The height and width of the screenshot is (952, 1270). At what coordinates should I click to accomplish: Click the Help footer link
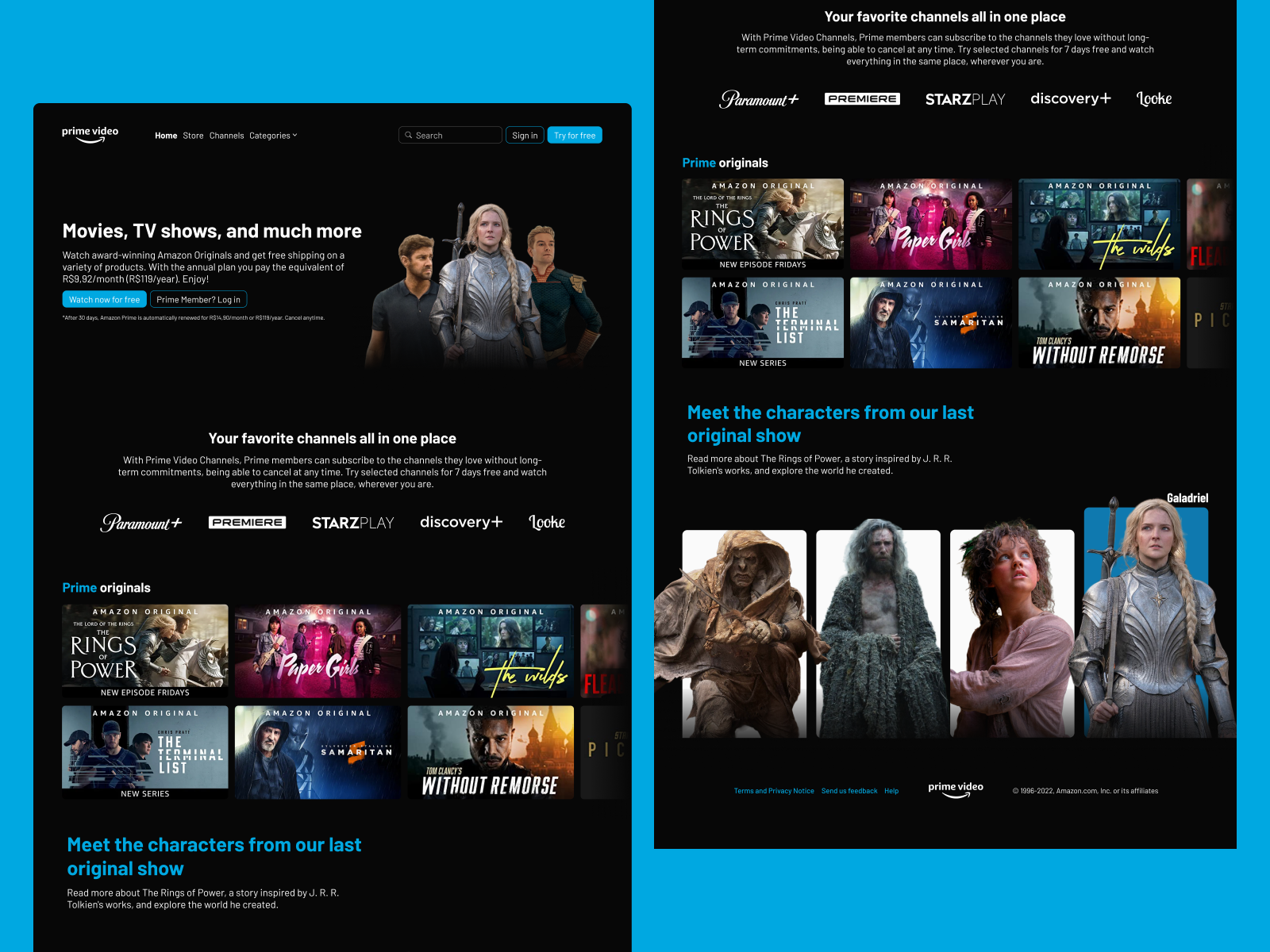click(891, 791)
